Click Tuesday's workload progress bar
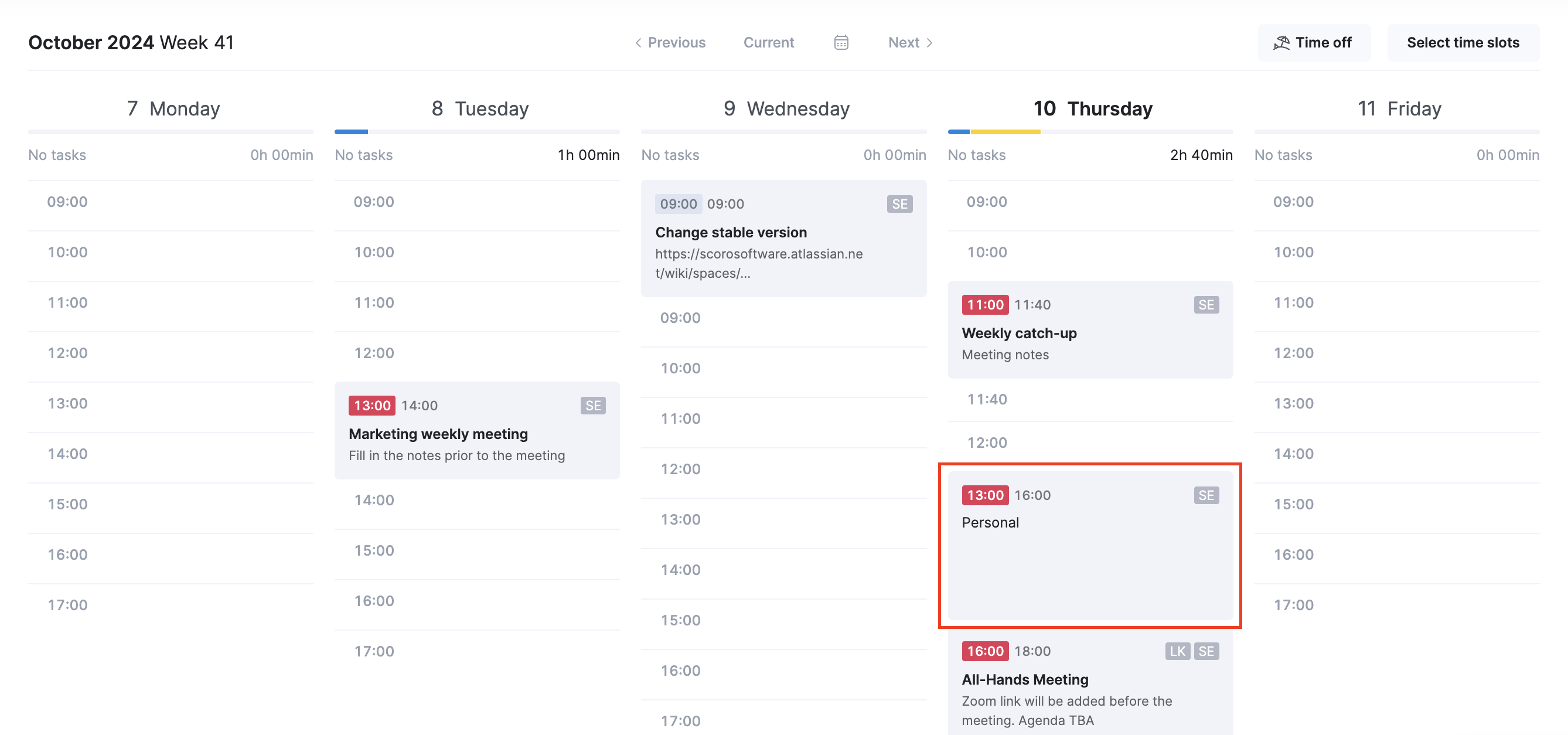 tap(476, 131)
